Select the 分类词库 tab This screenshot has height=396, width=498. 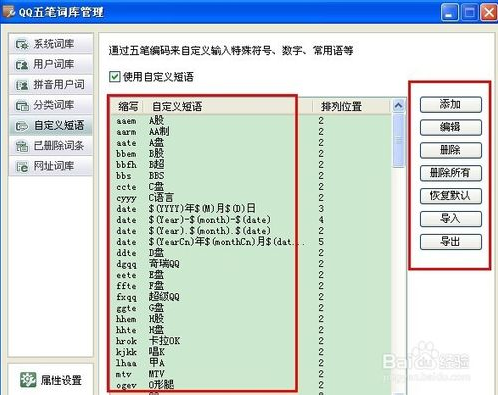[x=51, y=105]
